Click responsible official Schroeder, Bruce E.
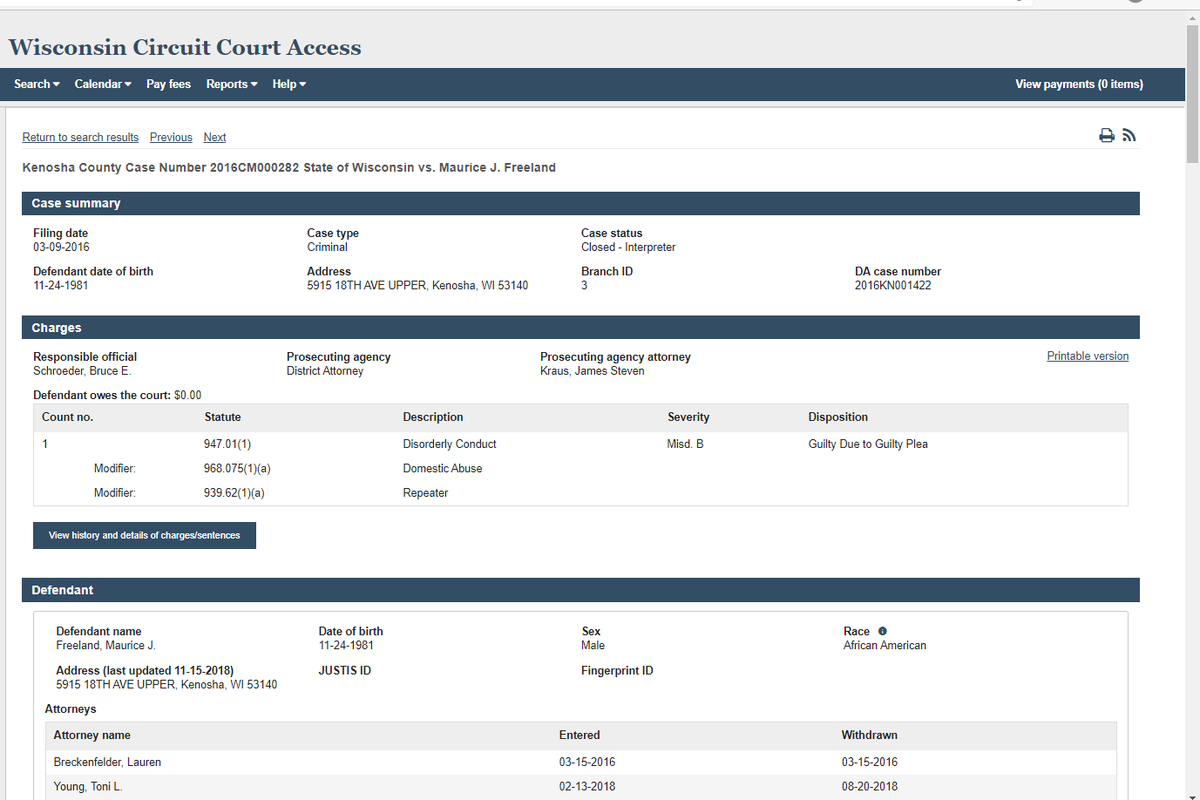1200x800 pixels. point(82,371)
